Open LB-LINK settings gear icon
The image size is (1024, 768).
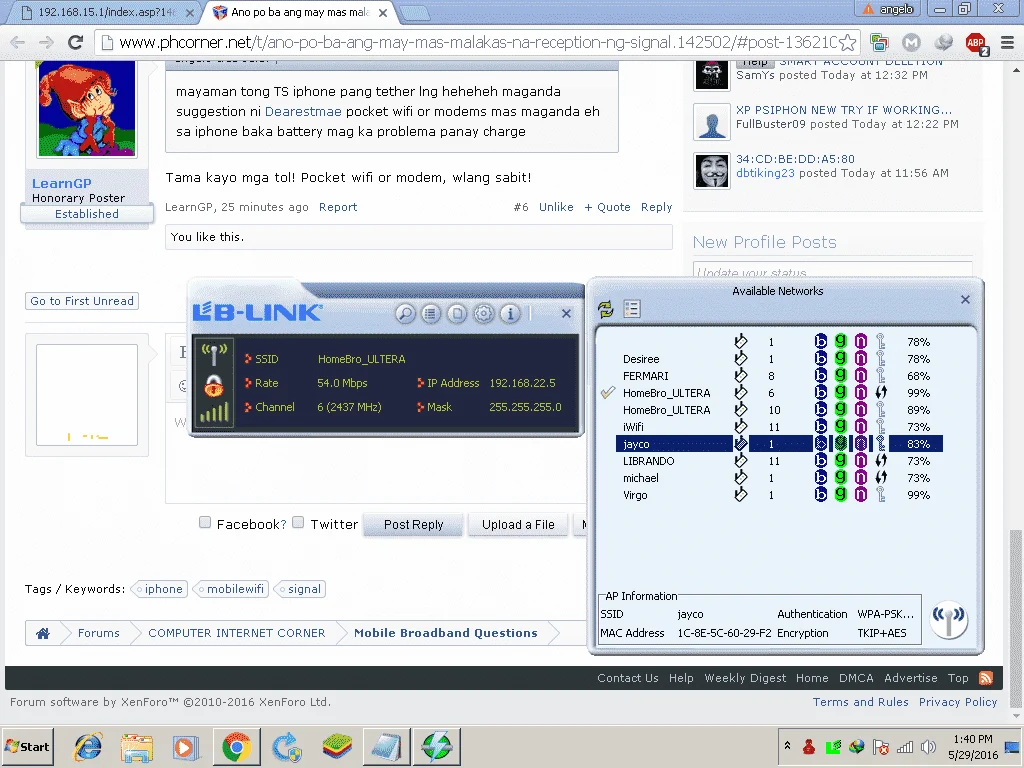coord(484,314)
